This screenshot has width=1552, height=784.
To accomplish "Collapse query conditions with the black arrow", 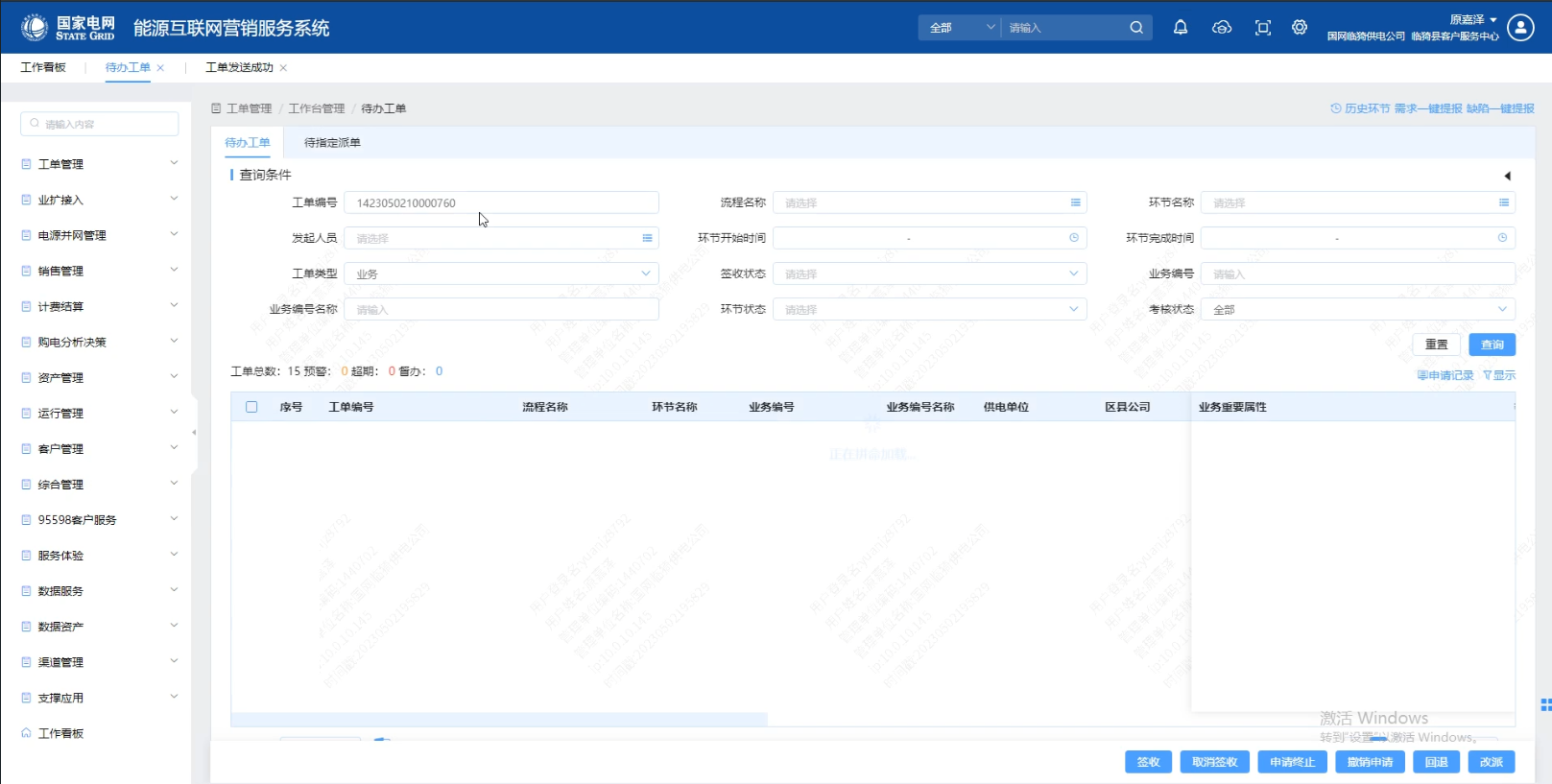I will tap(1507, 176).
